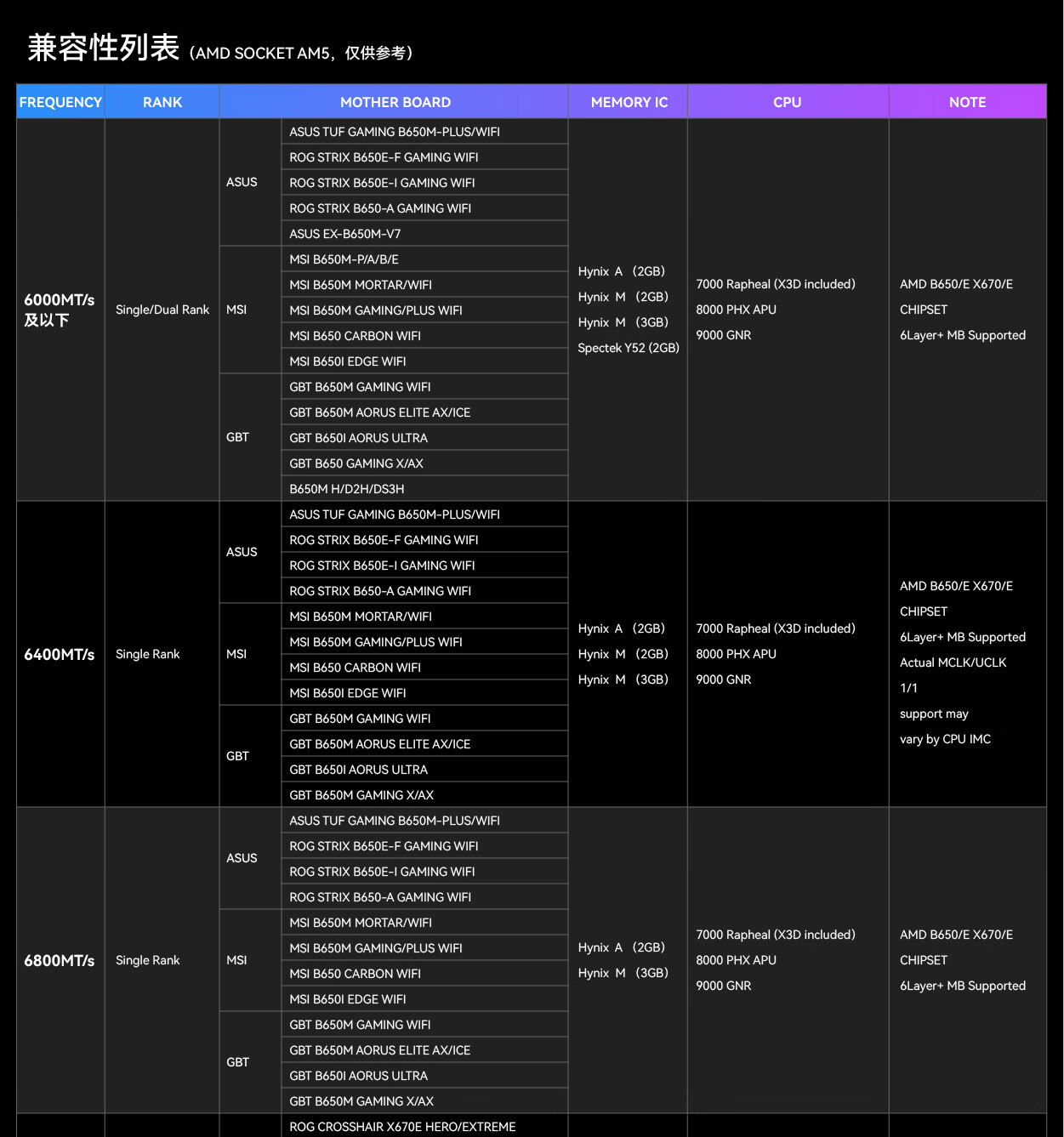Click the GBT brand cell in 6000MT/s section

click(x=250, y=437)
